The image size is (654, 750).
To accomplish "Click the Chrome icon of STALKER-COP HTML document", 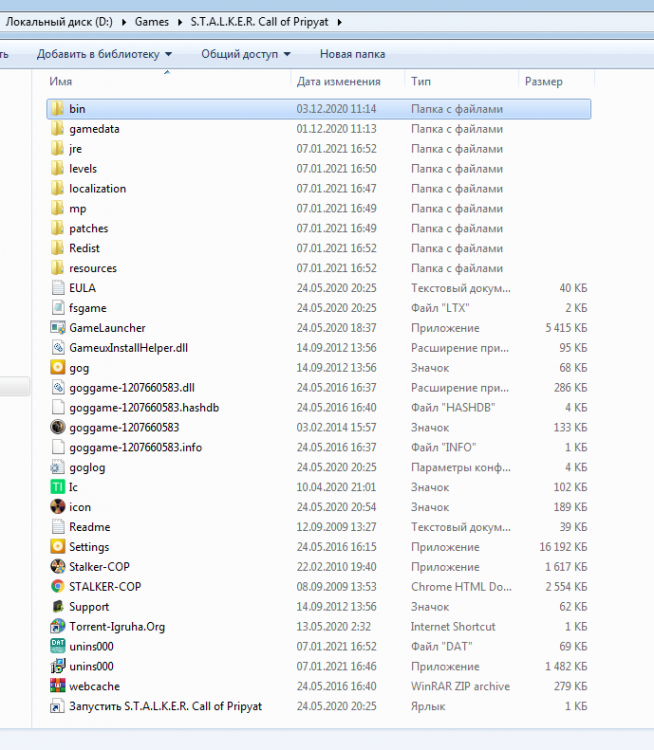I will pos(57,586).
